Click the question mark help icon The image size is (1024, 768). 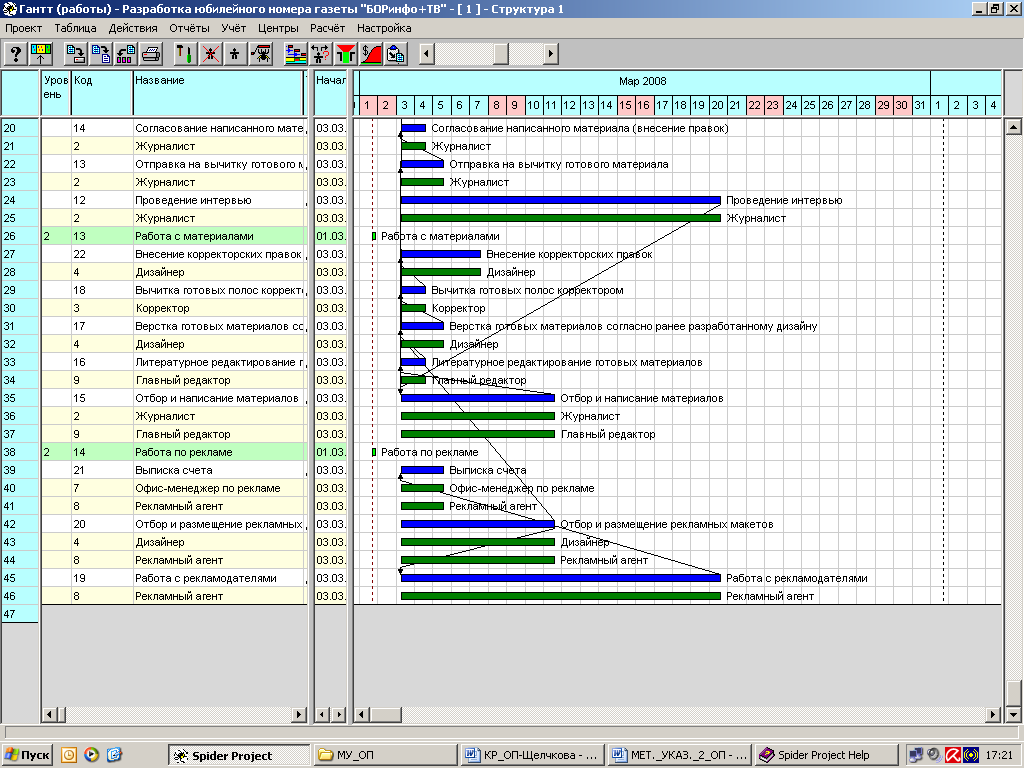pos(16,53)
